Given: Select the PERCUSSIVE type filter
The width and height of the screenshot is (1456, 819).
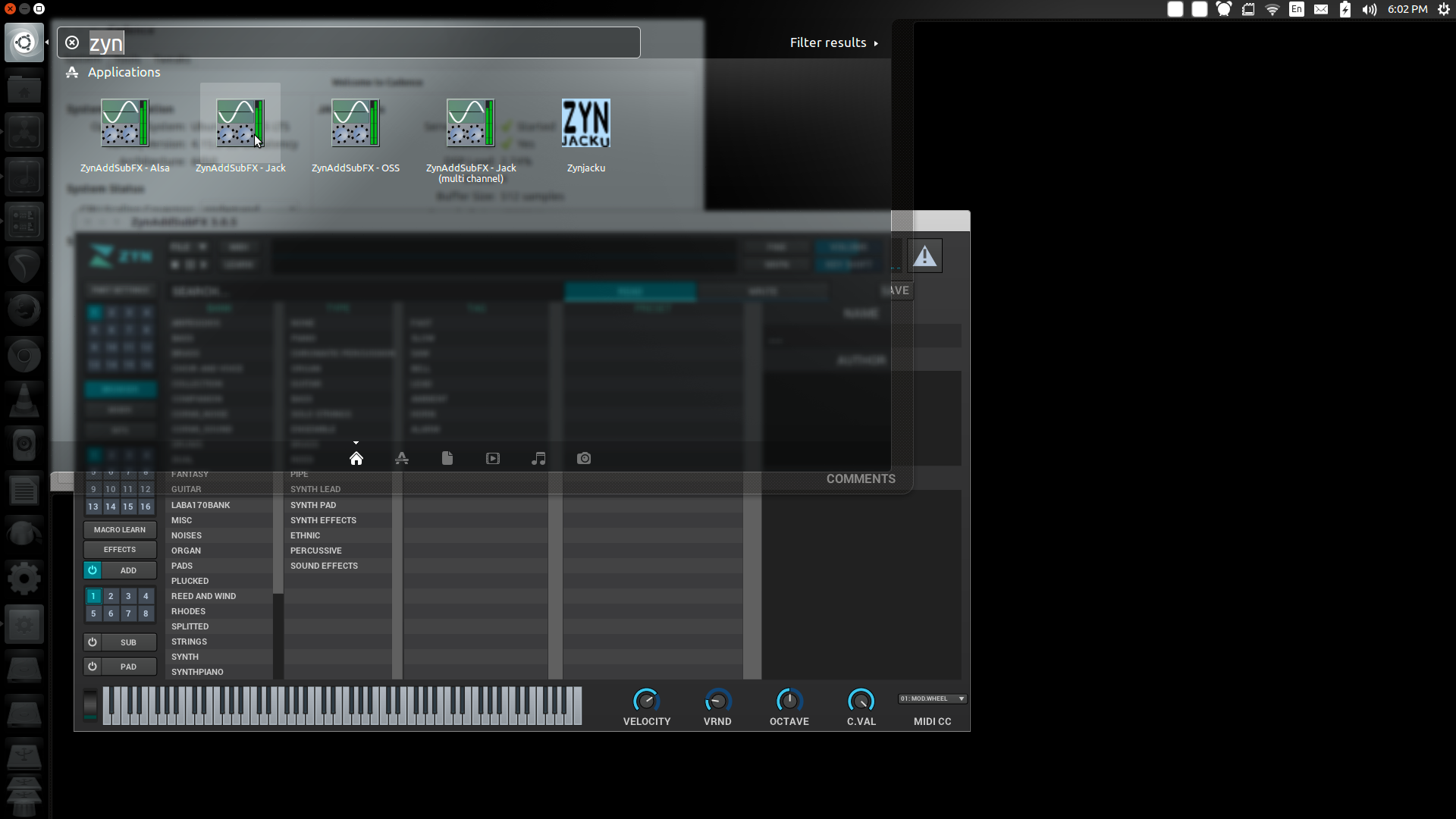Looking at the screenshot, I should pyautogui.click(x=338, y=551).
